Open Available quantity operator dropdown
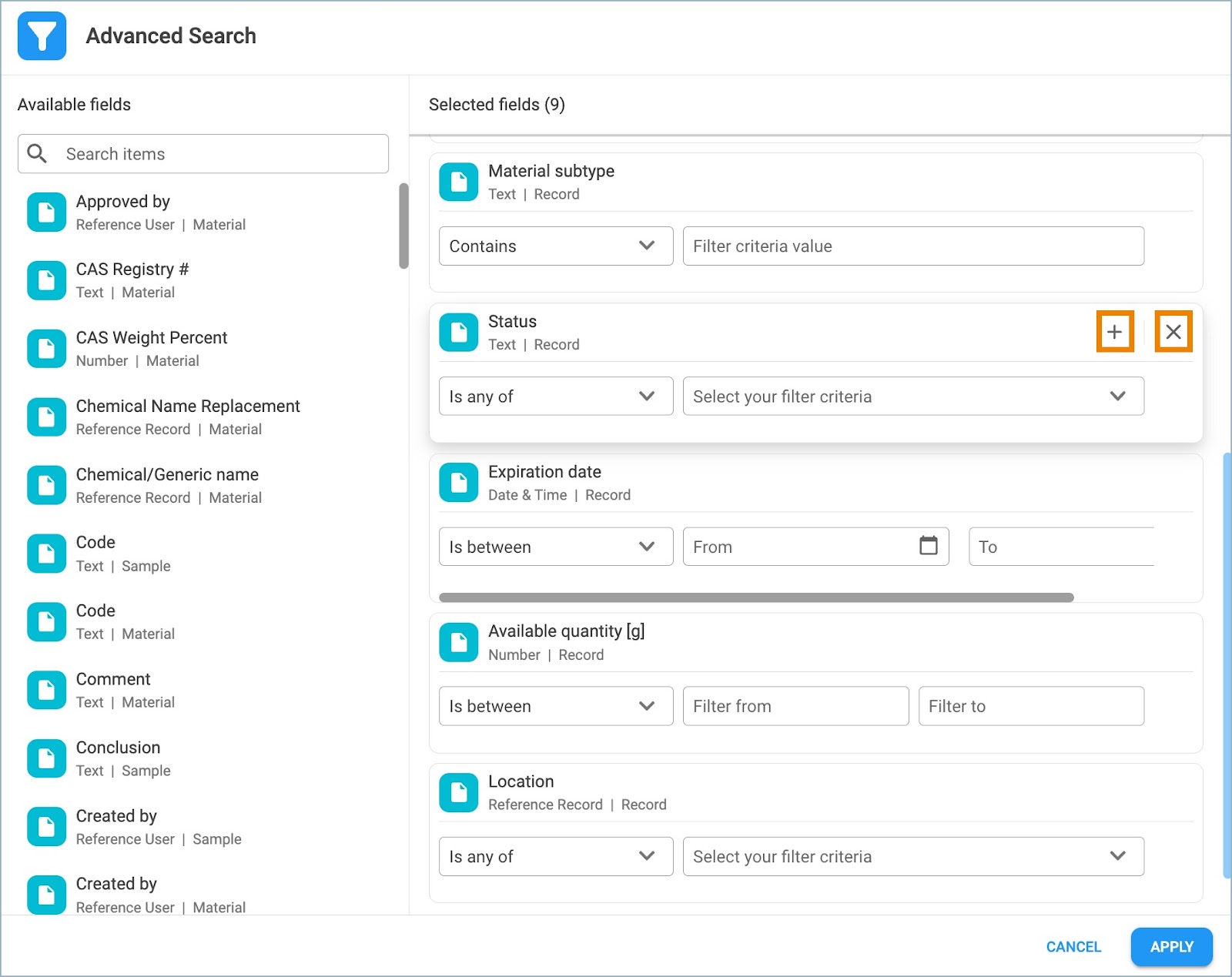The width and height of the screenshot is (1232, 977). [555, 706]
